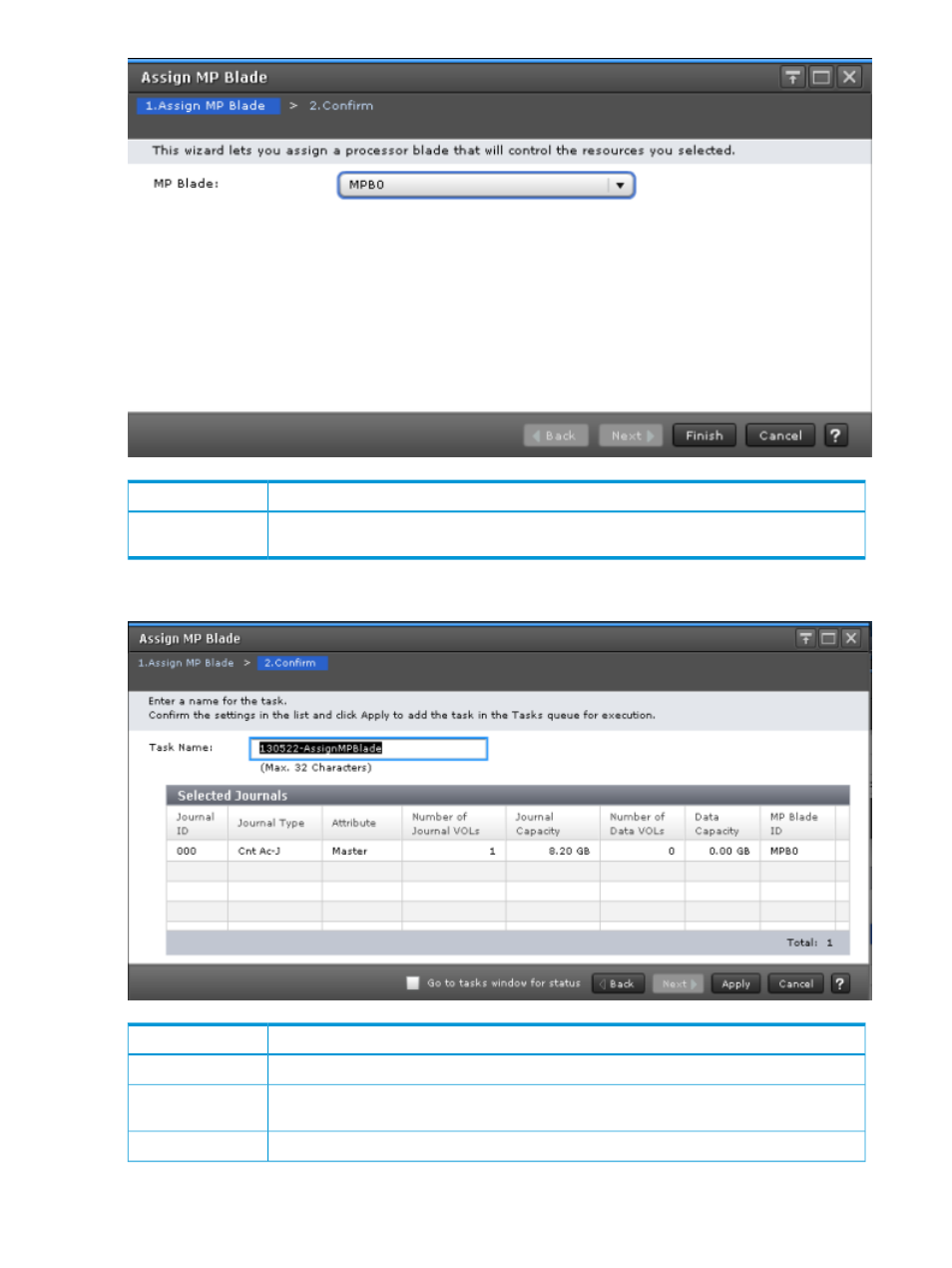Open help in the confirm window
The height and width of the screenshot is (1268, 952).
coord(840,983)
